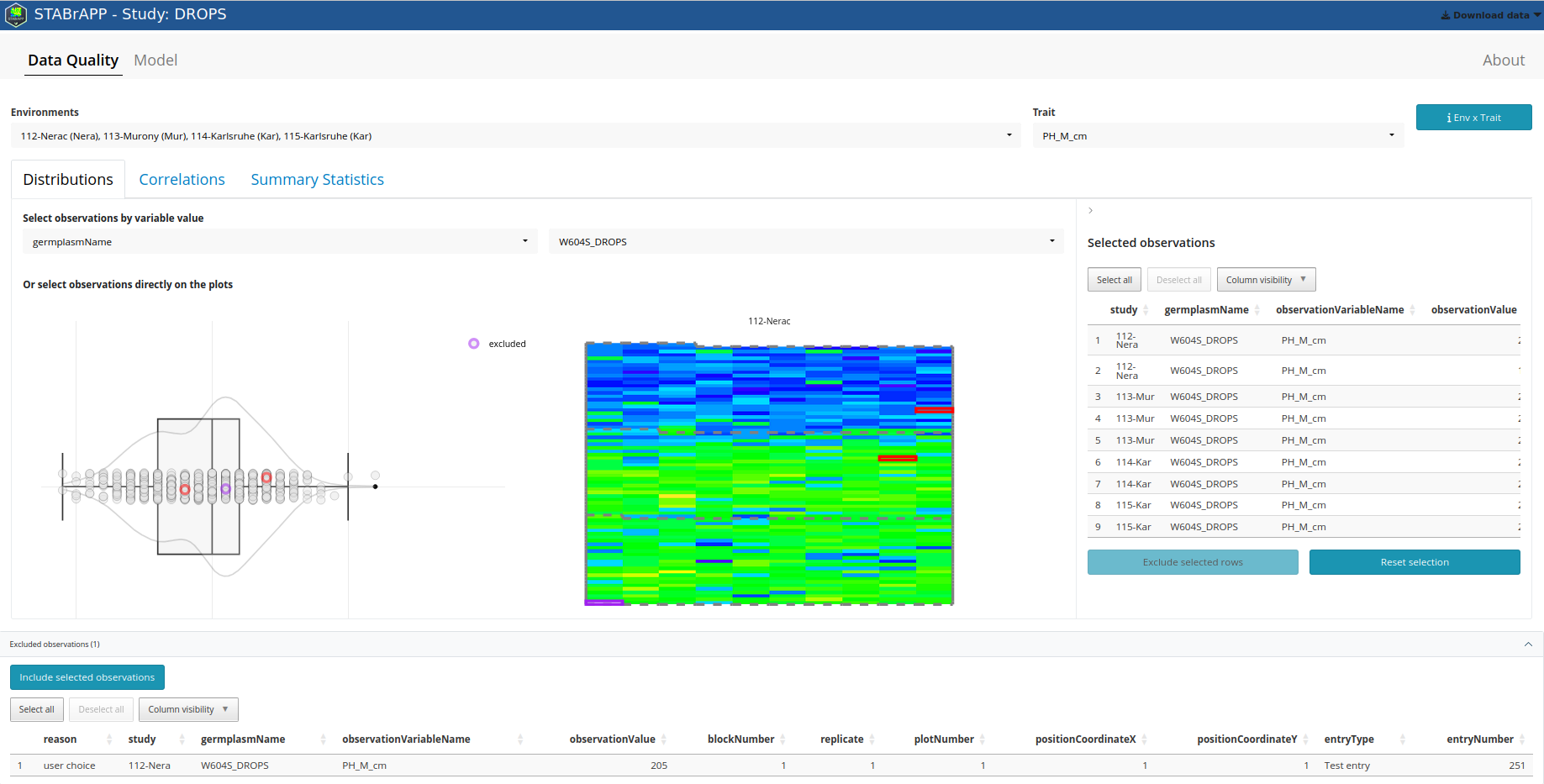
Task: Toggle the excluded legend entry on the plot
Action: pyautogui.click(x=498, y=344)
